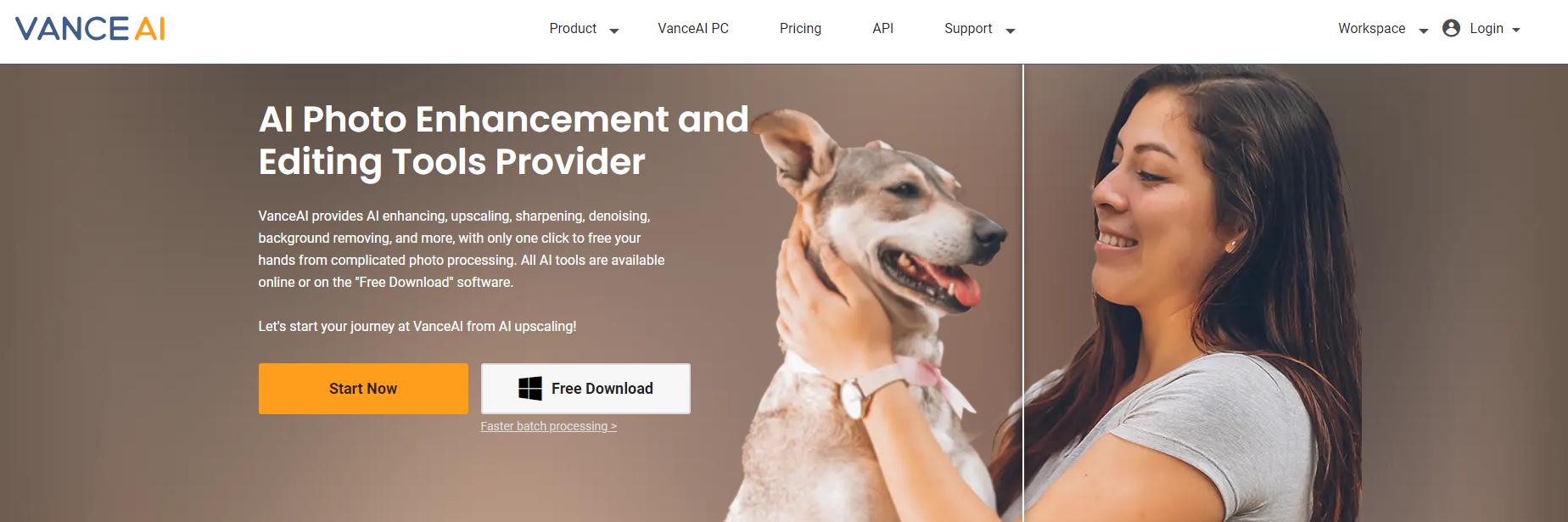Click the VanceAI logo
This screenshot has width=1568, height=522.
[x=90, y=29]
